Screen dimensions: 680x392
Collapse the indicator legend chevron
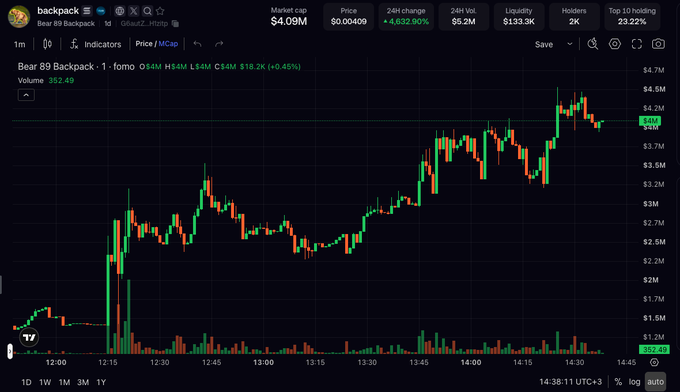26,95
